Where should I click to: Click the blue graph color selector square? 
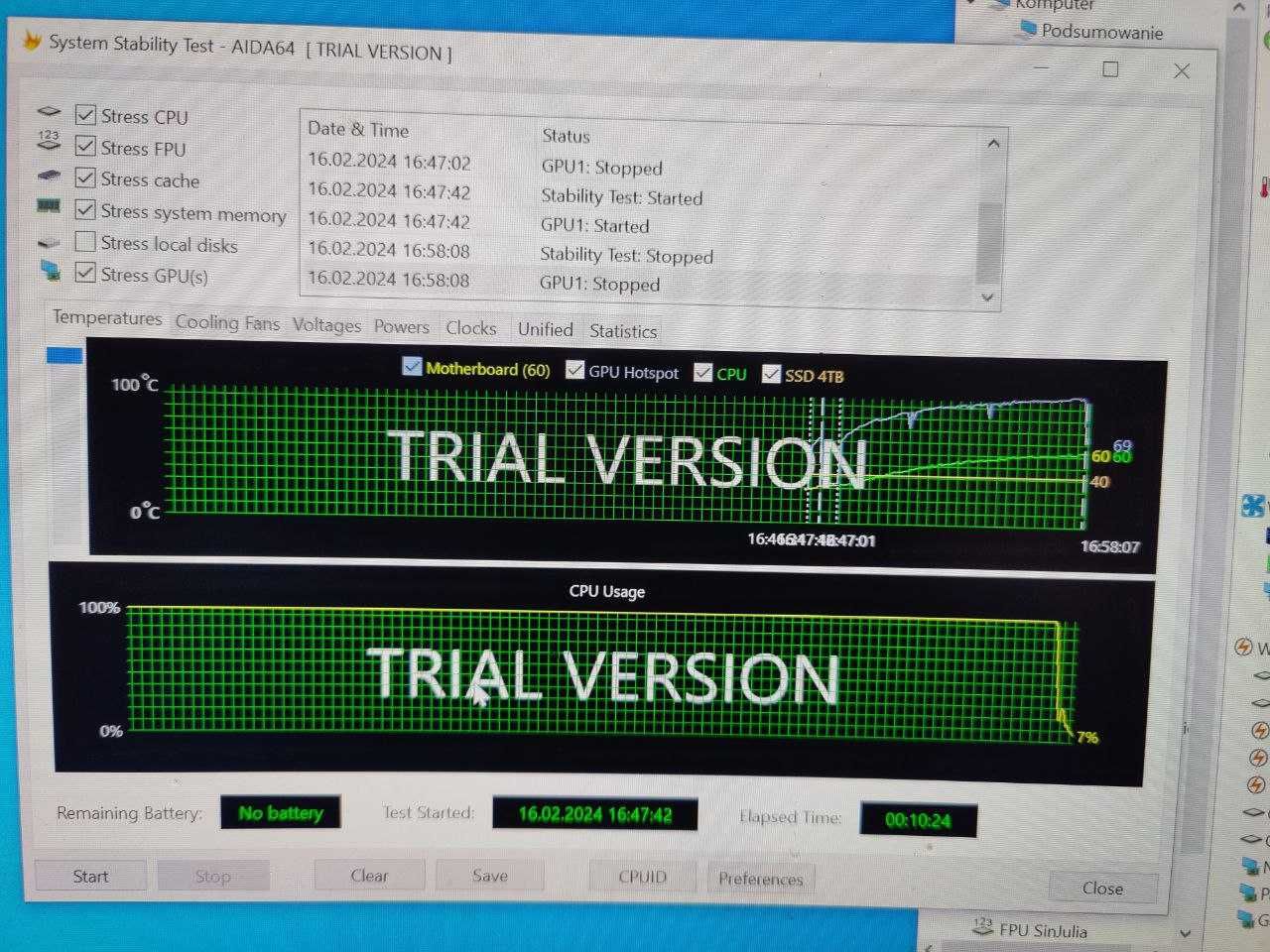64,355
